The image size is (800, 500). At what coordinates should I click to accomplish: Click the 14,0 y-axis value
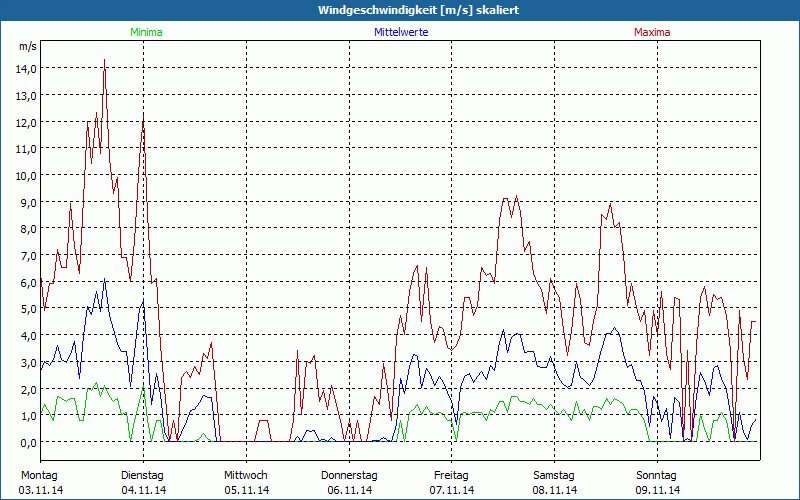(26, 68)
